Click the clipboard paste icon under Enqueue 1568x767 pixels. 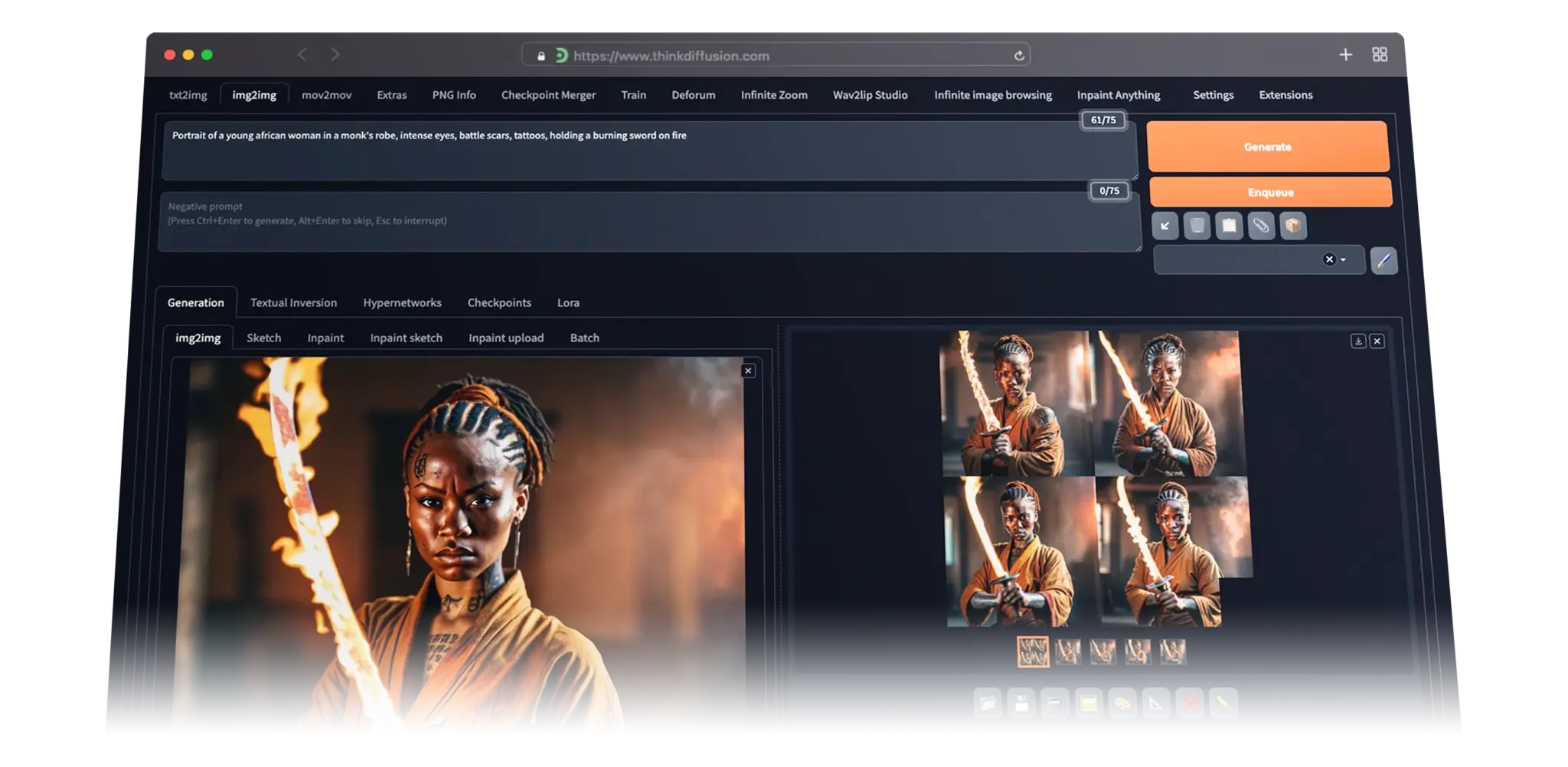(1229, 226)
